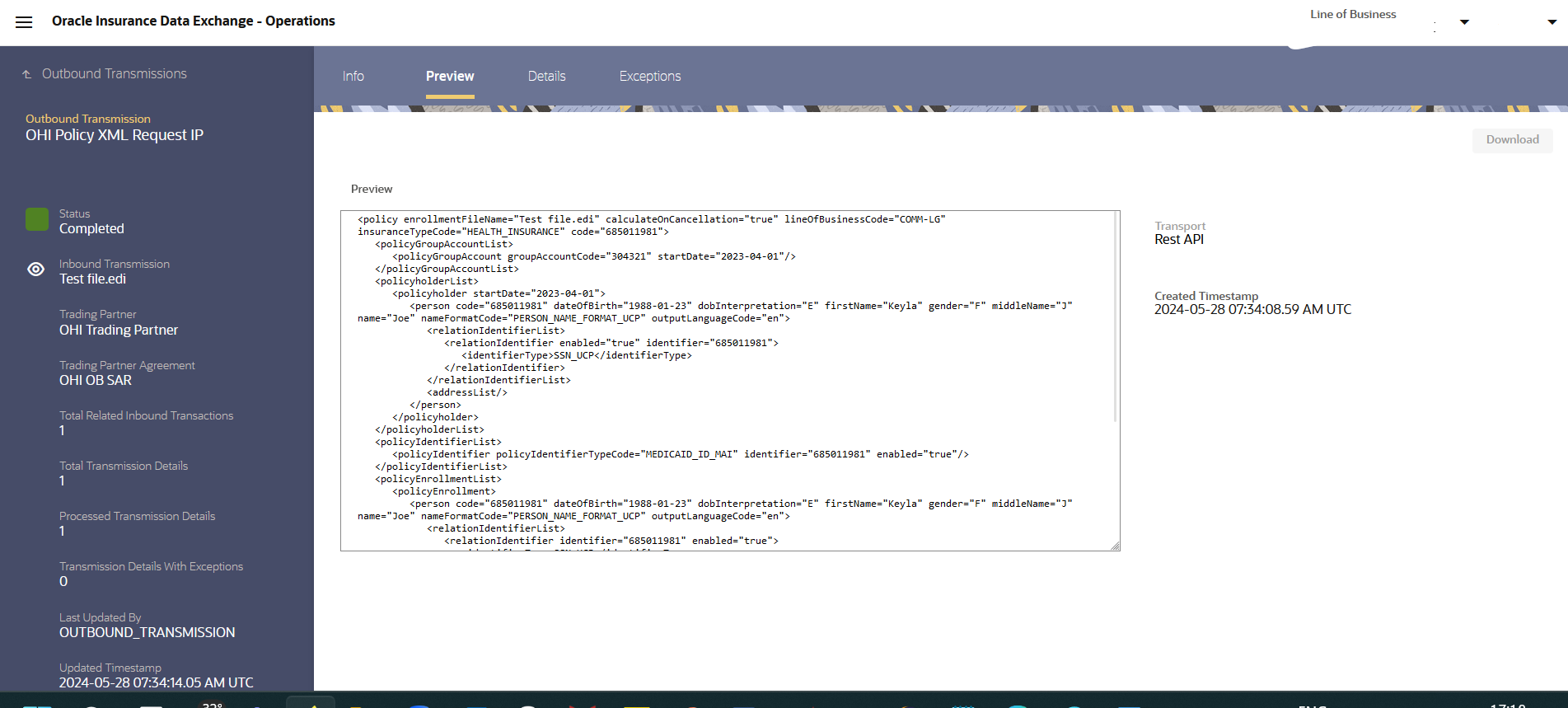Open the Details tab
The width and height of the screenshot is (1568, 708).
pyautogui.click(x=547, y=76)
